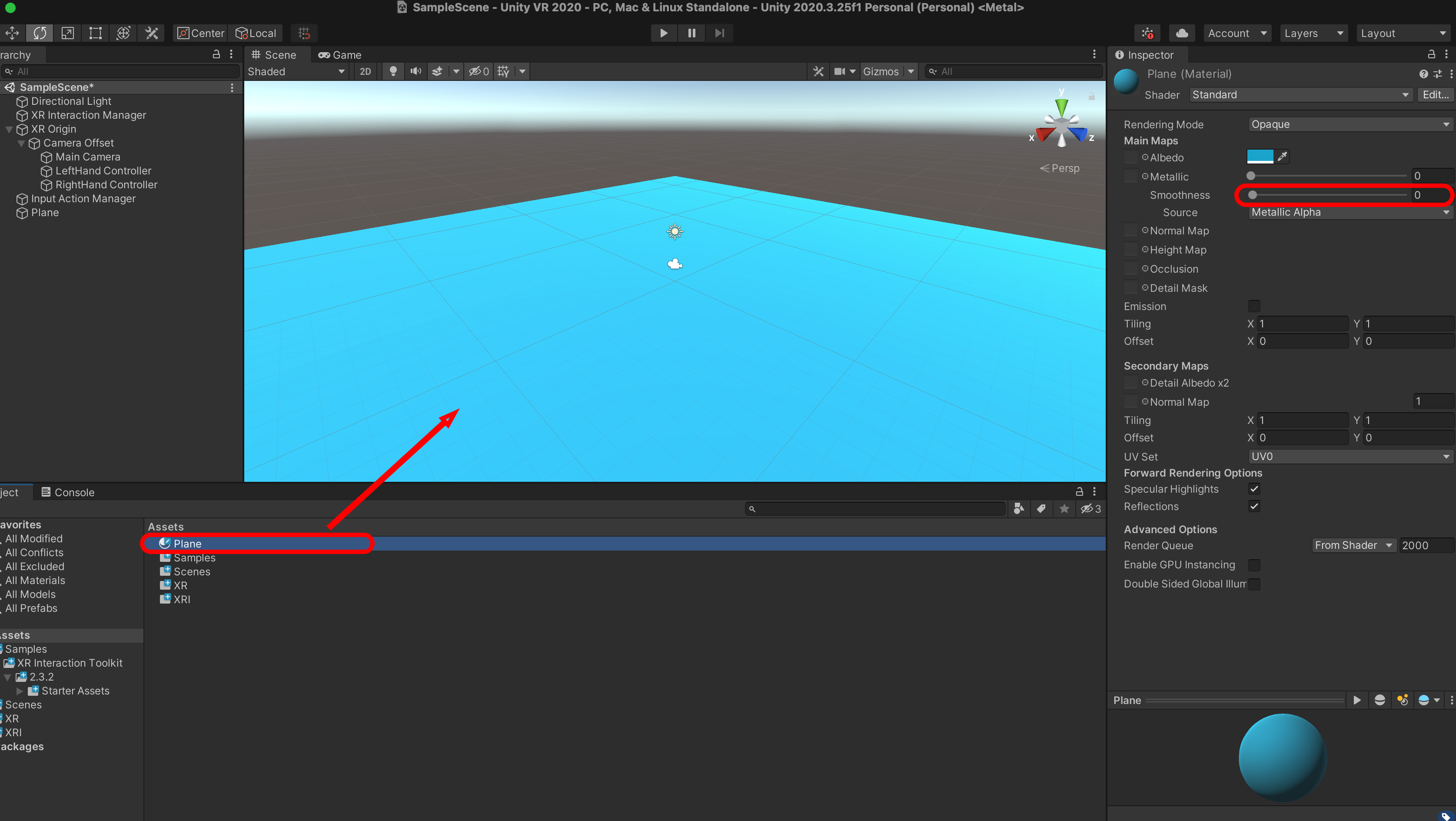This screenshot has width=1456, height=821.
Task: Select the Scale tool
Action: tap(67, 33)
